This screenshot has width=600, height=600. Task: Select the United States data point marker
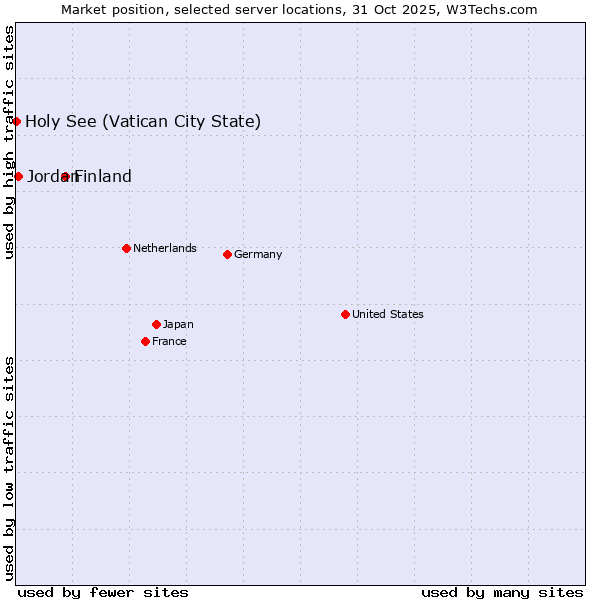click(x=345, y=314)
